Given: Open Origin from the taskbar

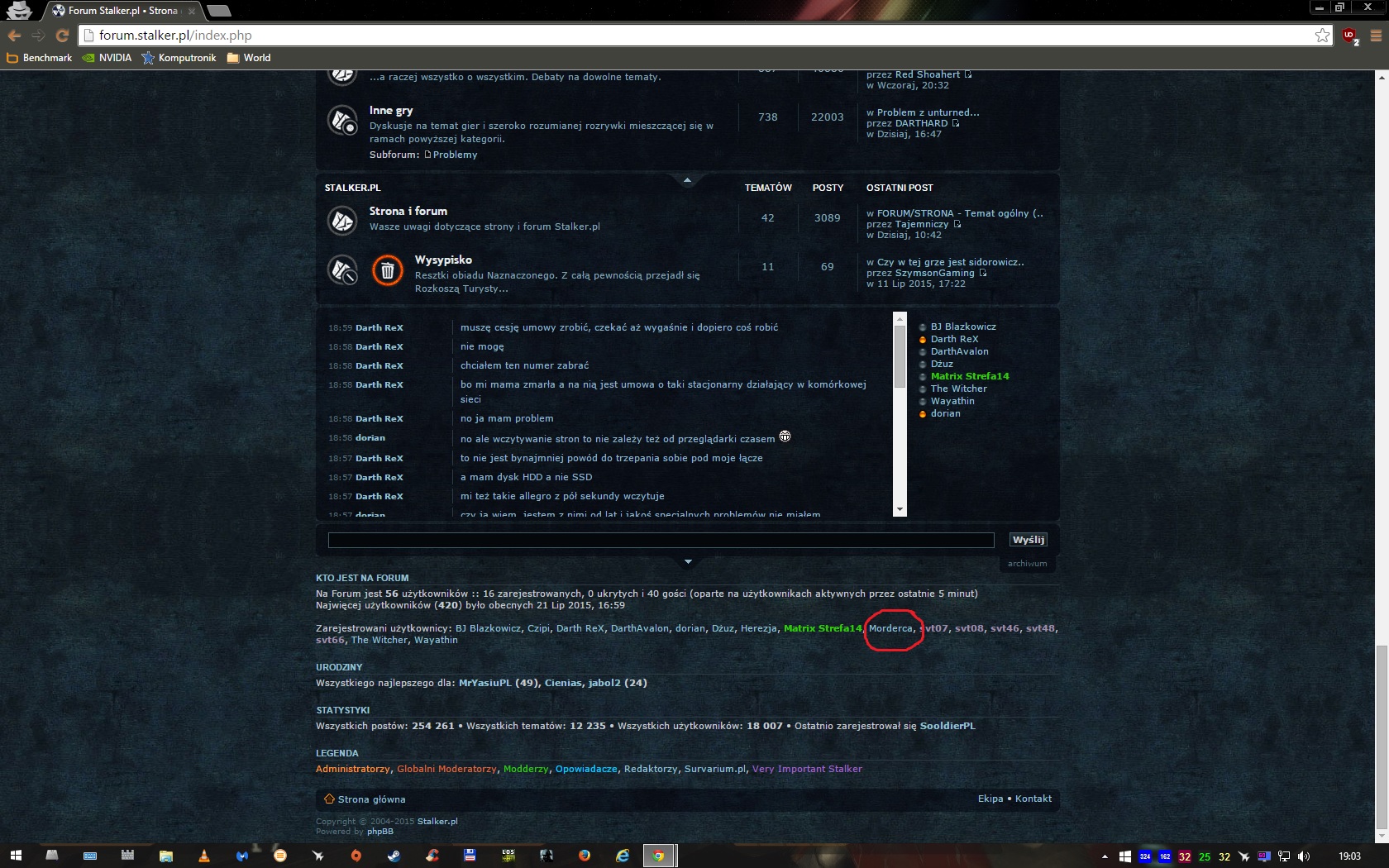Looking at the screenshot, I should (x=356, y=856).
